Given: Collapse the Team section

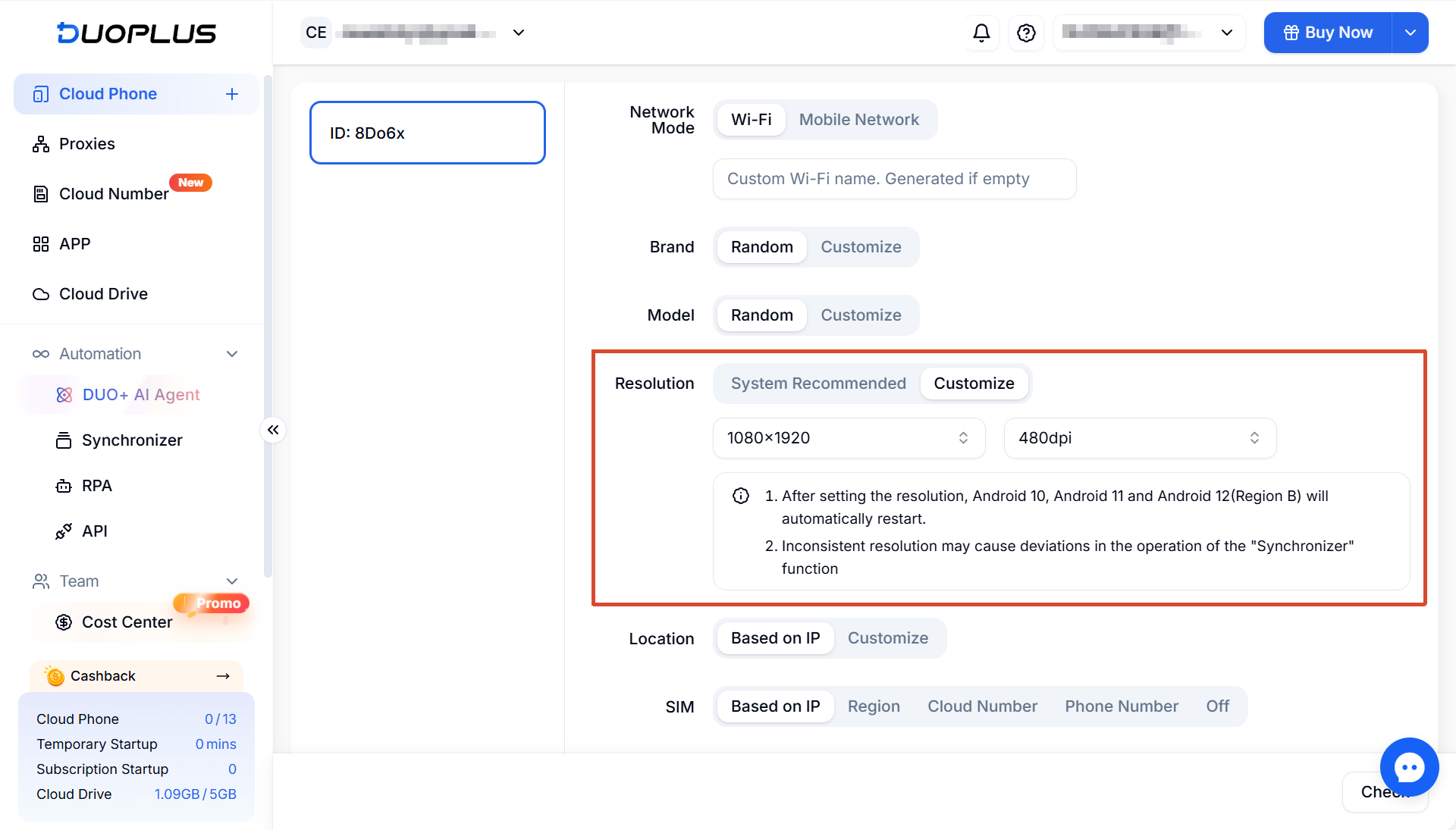Looking at the screenshot, I should tap(232, 581).
